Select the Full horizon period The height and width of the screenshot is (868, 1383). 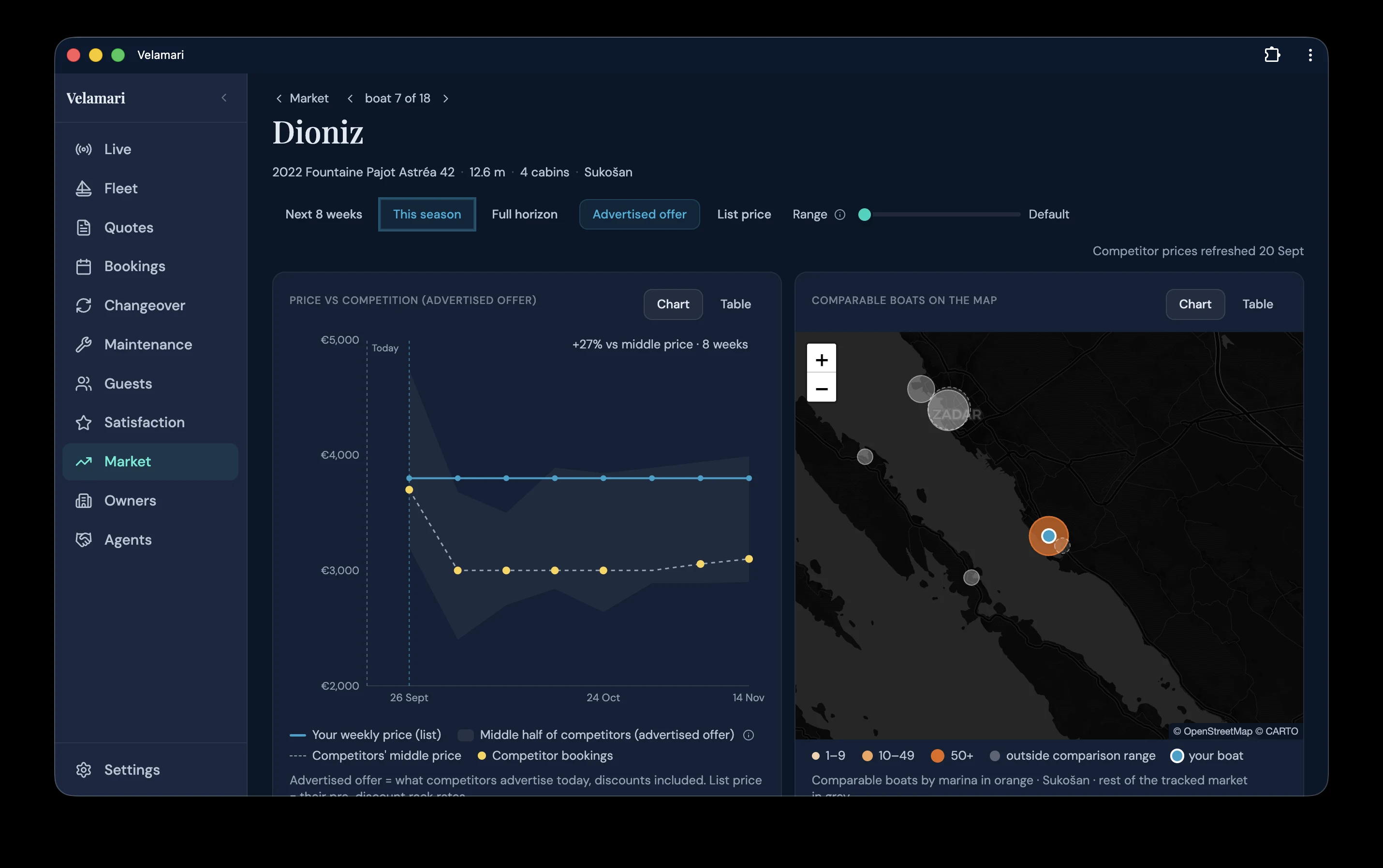tap(524, 214)
